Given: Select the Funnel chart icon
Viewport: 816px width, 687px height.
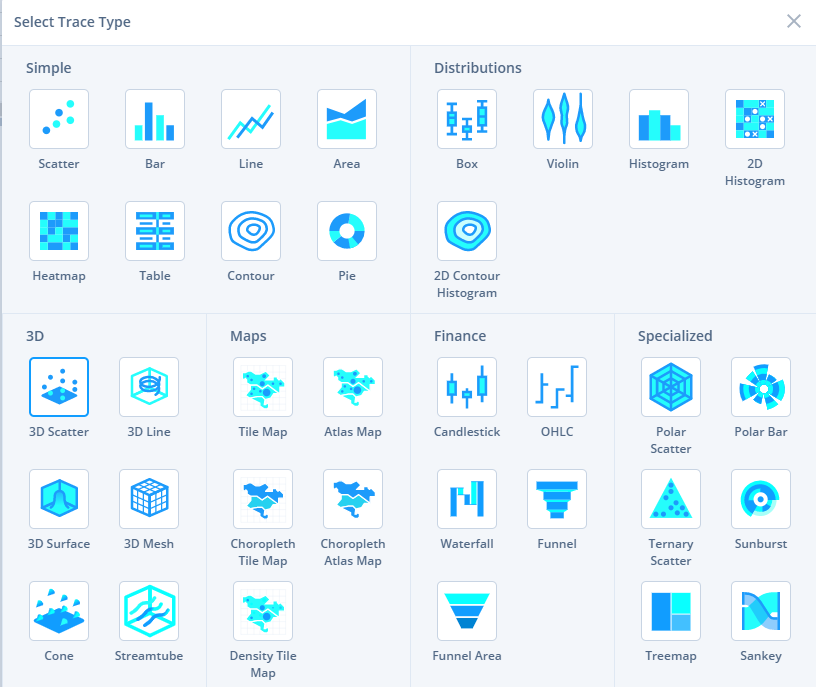Looking at the screenshot, I should (557, 499).
